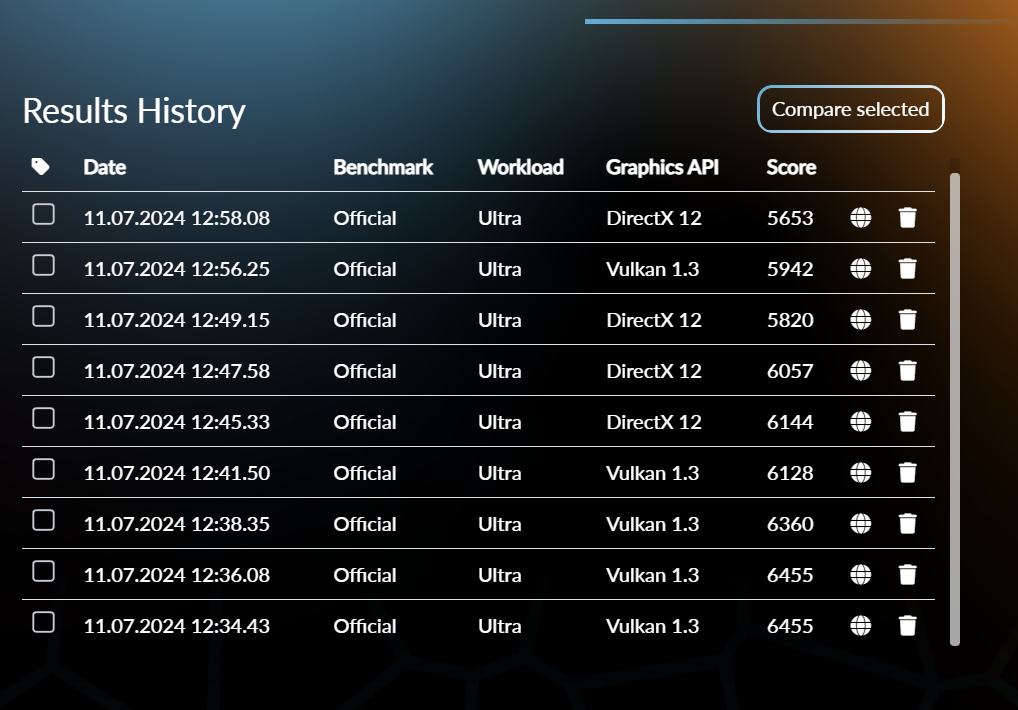Click the score 6128
Image resolution: width=1018 pixels, height=710 pixels.
[x=790, y=472]
